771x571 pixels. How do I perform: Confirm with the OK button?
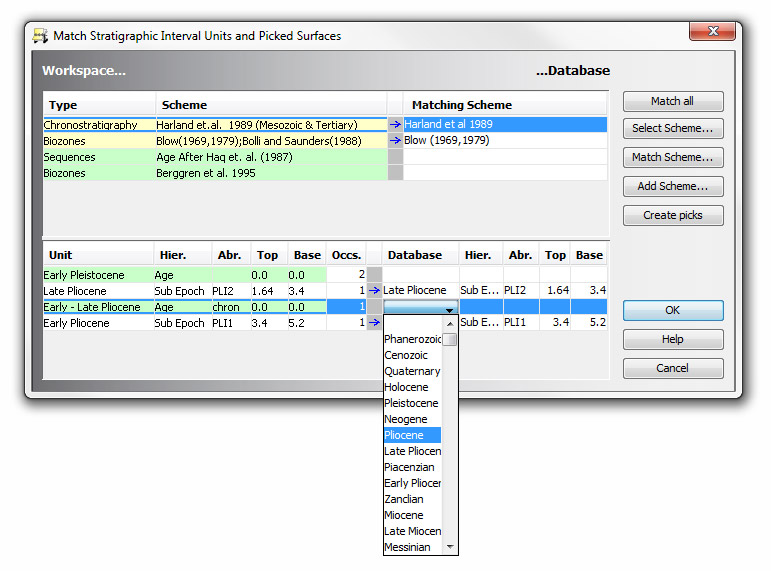coord(673,310)
